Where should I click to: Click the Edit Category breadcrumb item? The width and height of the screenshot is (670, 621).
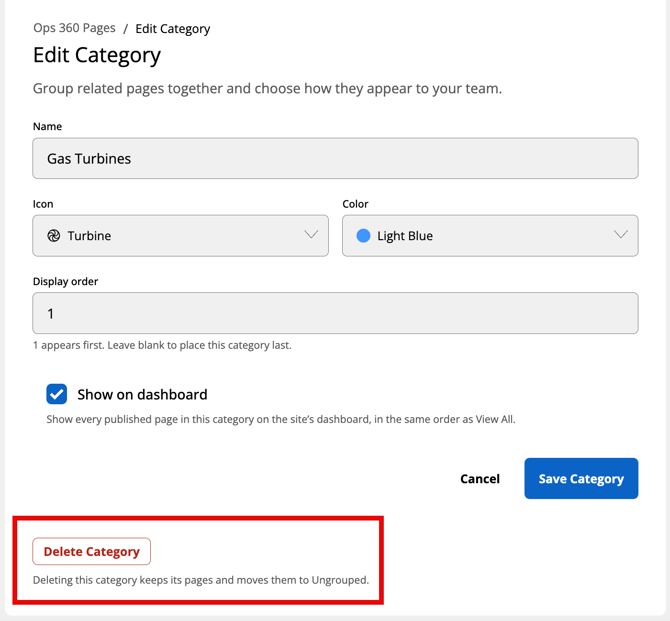pos(173,29)
